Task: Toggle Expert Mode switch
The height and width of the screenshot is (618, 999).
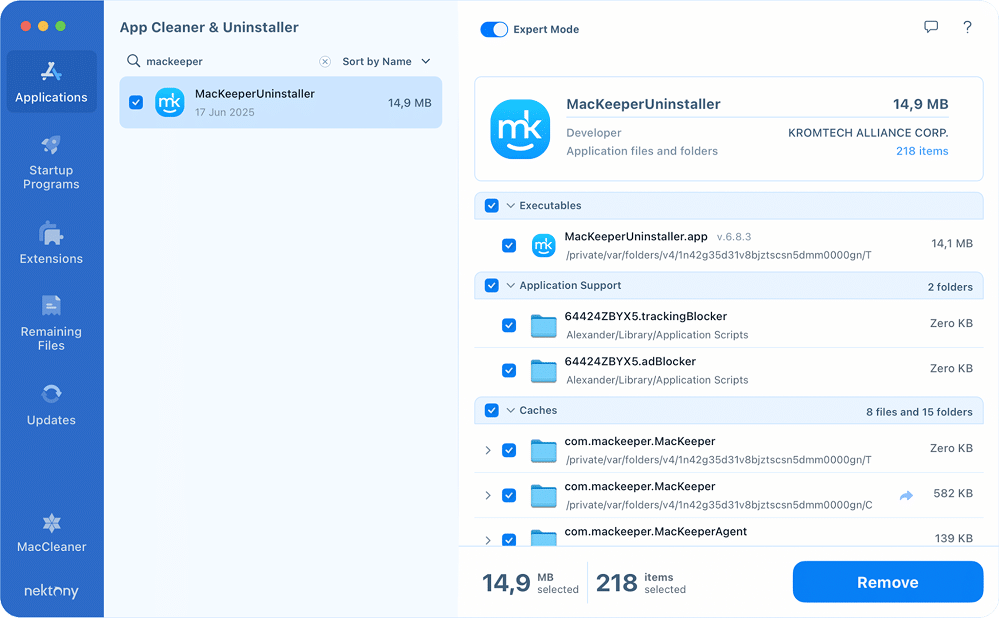Action: [494, 29]
